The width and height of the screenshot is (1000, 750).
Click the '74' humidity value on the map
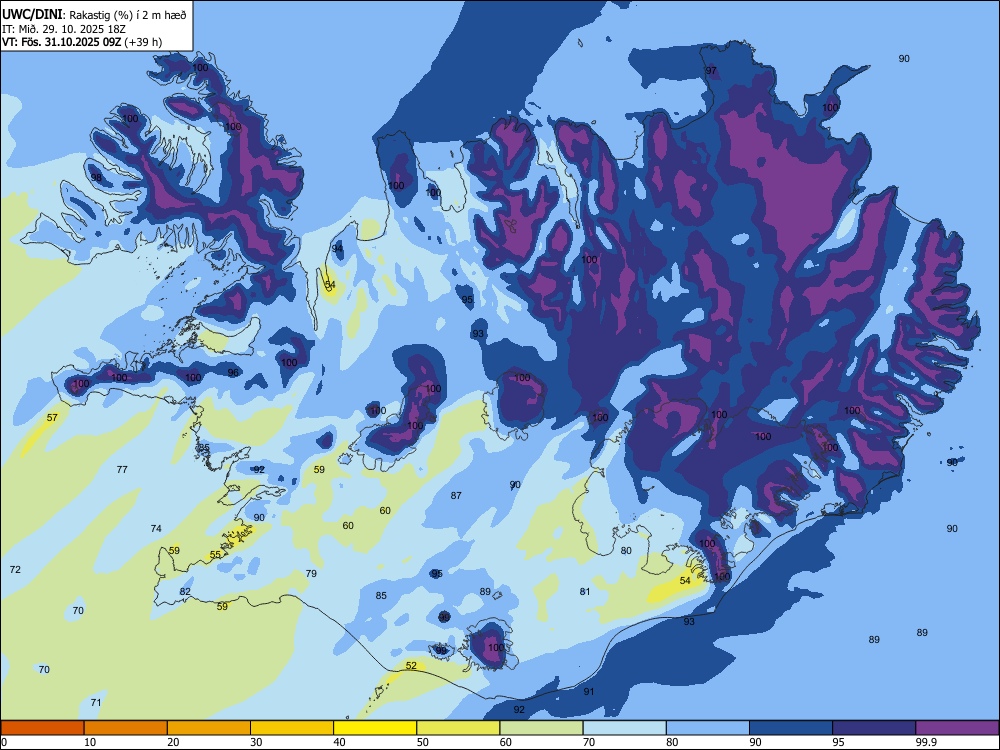156,529
